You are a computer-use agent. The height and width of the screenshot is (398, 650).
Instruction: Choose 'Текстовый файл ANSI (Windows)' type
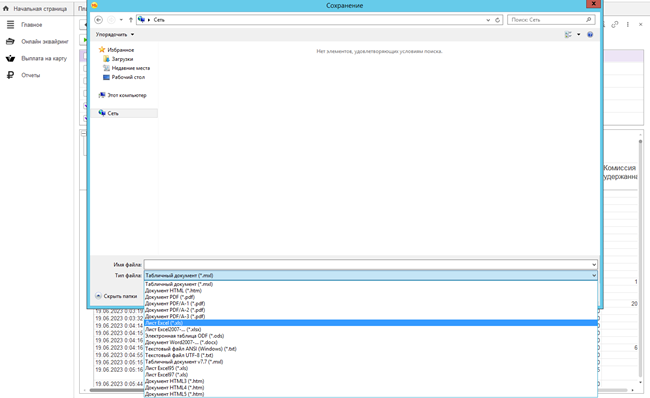[x=371, y=349]
